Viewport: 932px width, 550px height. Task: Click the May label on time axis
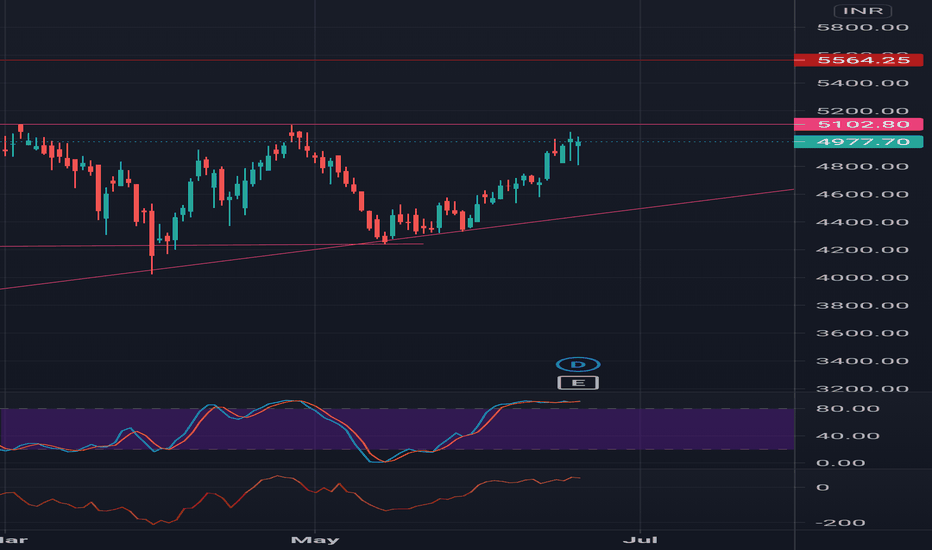pos(315,540)
